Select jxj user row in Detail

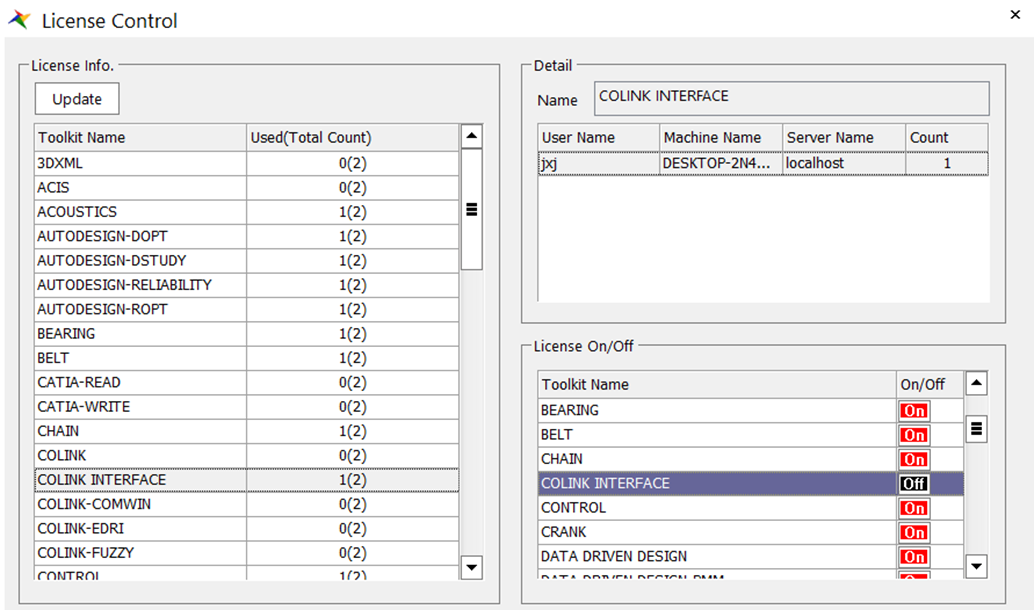point(763,164)
